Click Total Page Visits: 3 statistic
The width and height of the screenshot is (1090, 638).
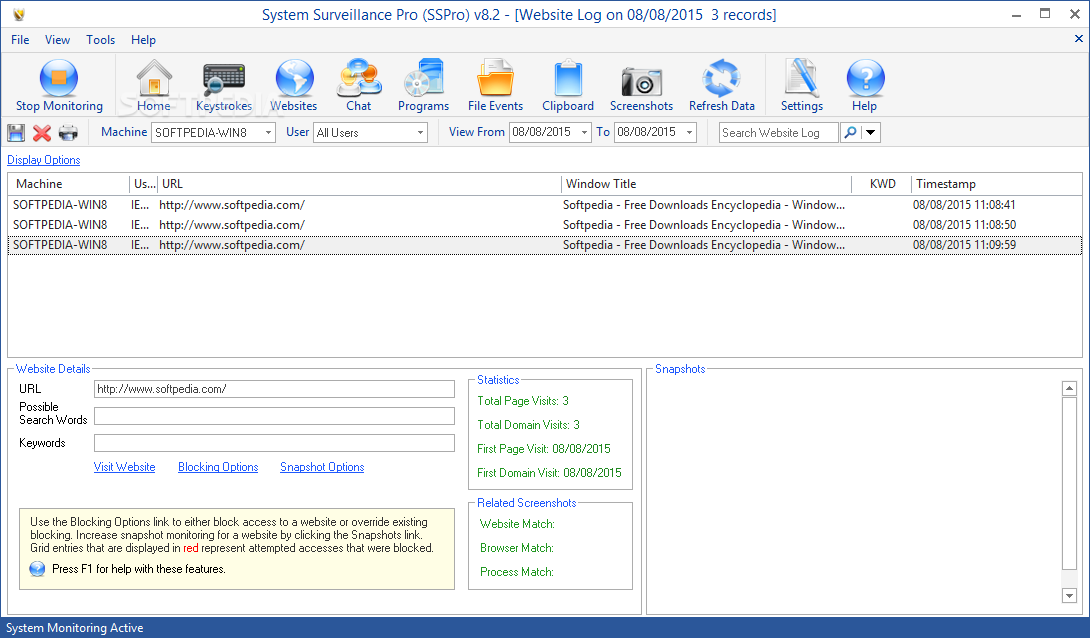523,401
